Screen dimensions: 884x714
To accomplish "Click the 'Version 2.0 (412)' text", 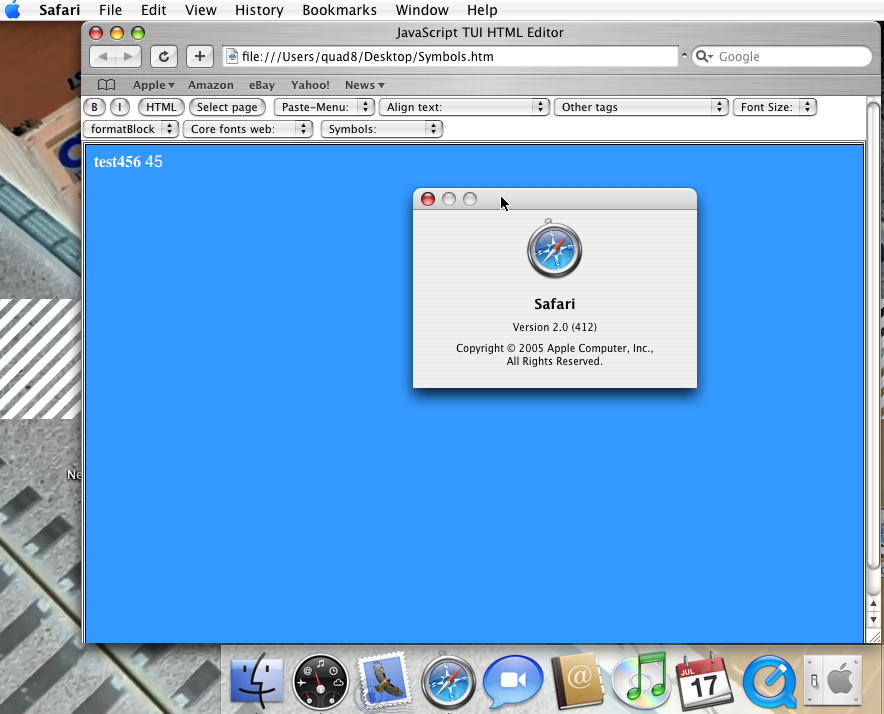I will pos(555,327).
